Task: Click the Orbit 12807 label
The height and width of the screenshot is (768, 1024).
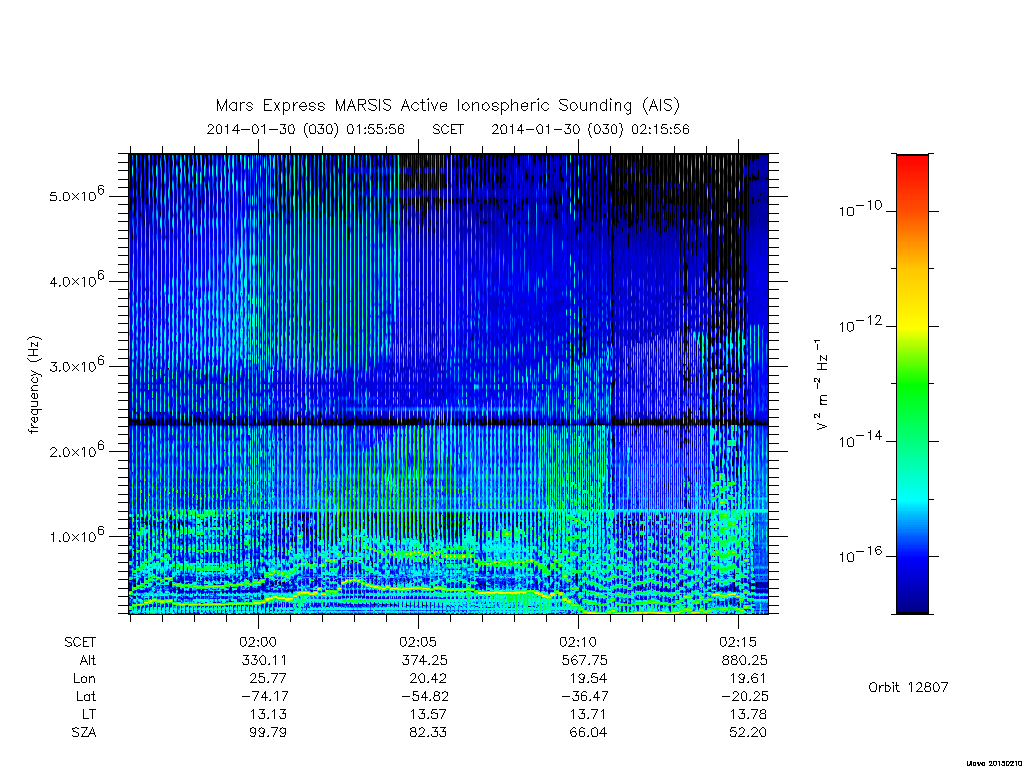Action: pyautogui.click(x=908, y=687)
